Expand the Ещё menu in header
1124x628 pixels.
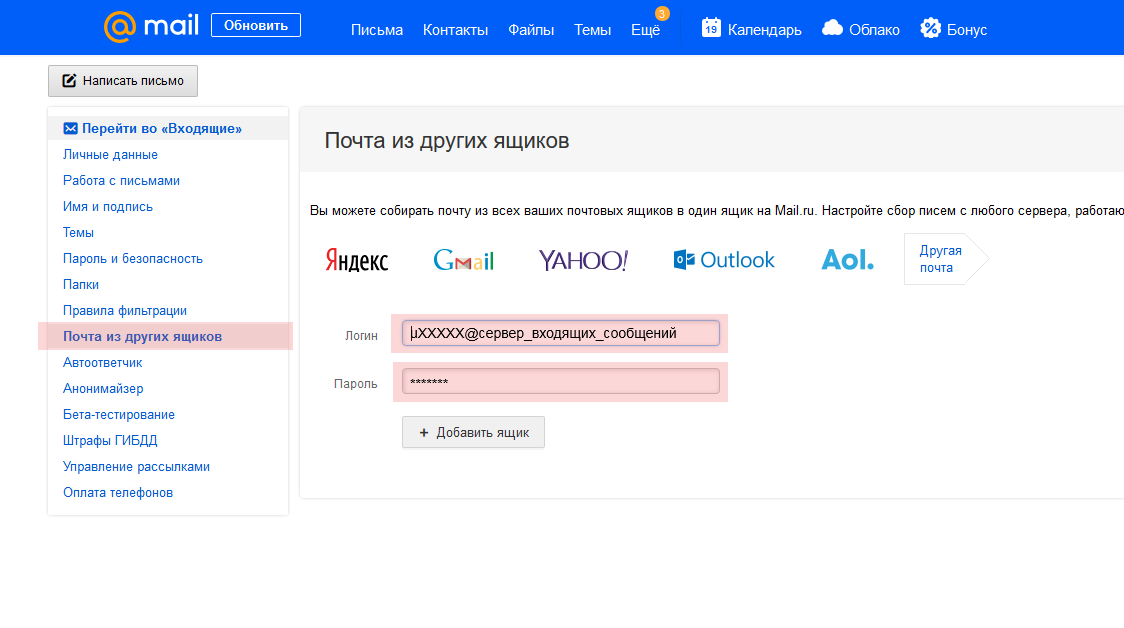click(x=645, y=30)
